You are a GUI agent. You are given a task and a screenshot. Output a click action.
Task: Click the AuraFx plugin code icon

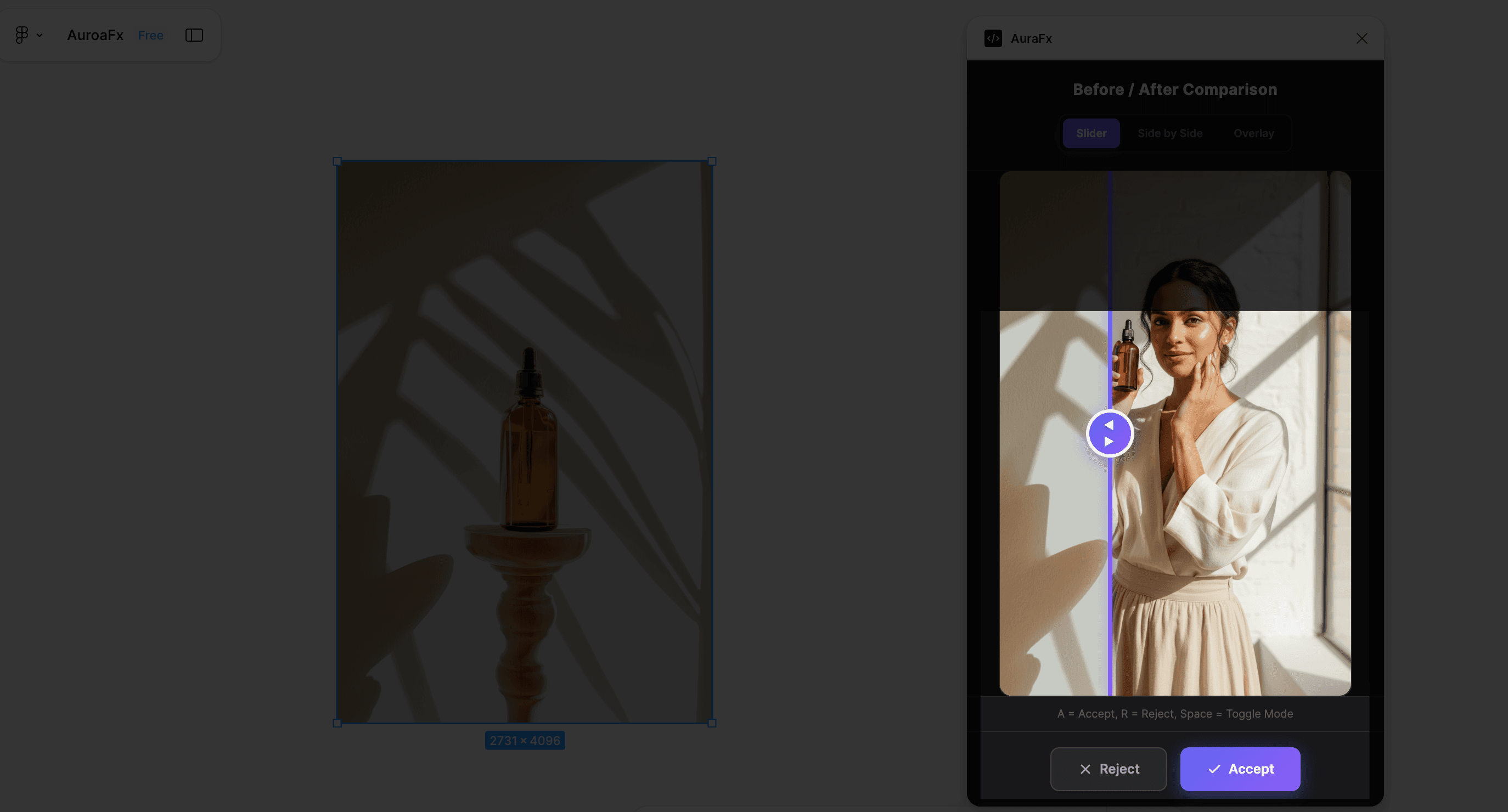click(993, 38)
